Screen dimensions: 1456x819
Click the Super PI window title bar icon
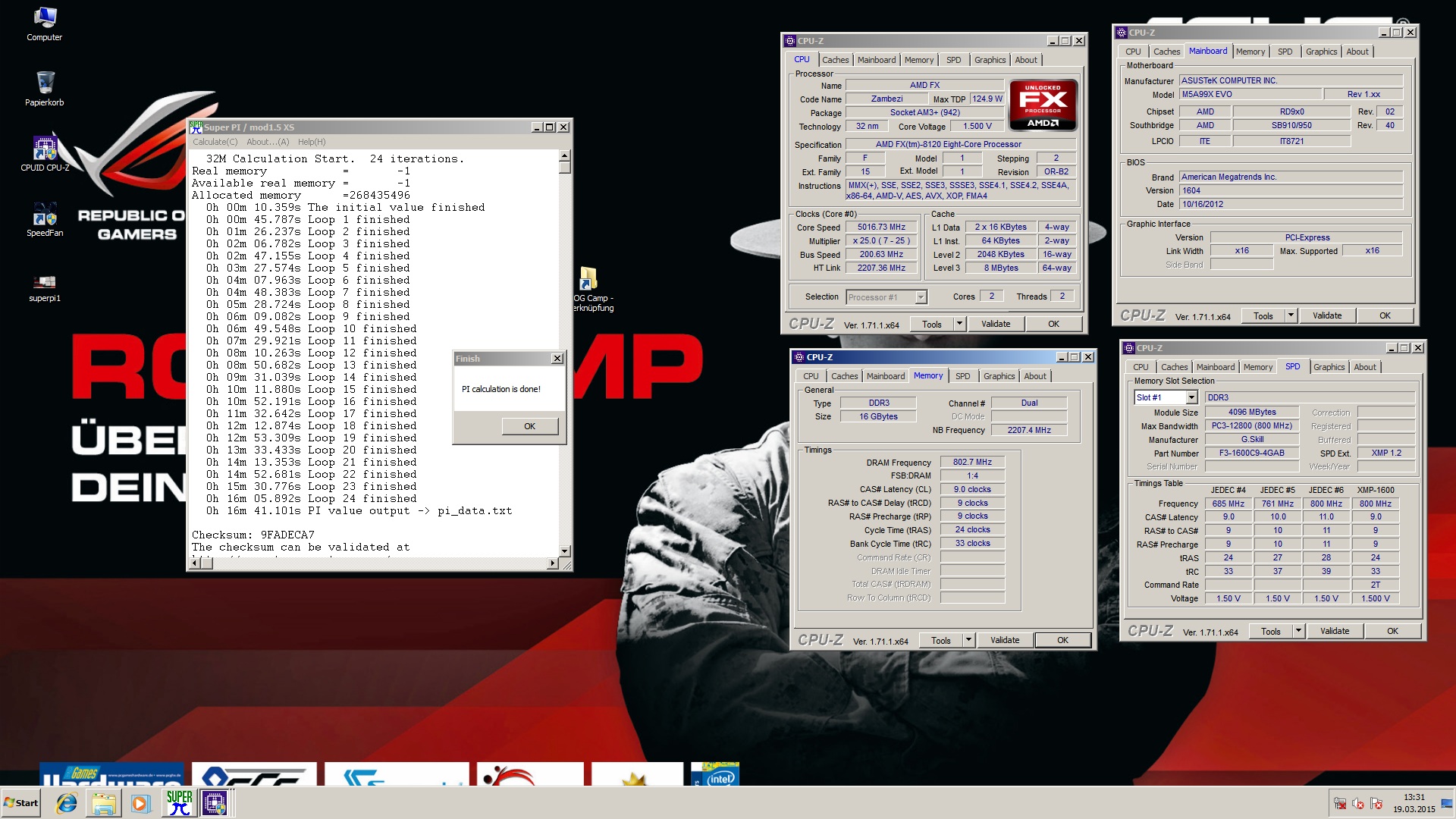click(x=196, y=127)
